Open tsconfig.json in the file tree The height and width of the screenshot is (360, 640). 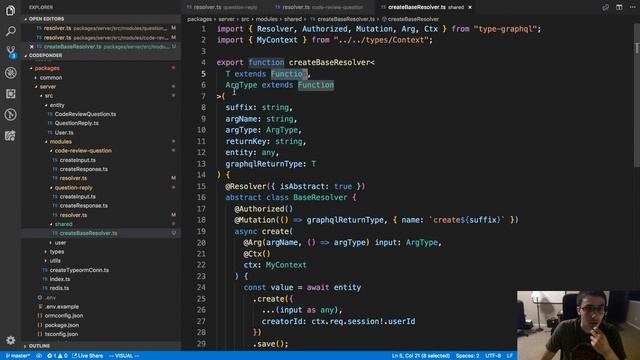pos(61,334)
